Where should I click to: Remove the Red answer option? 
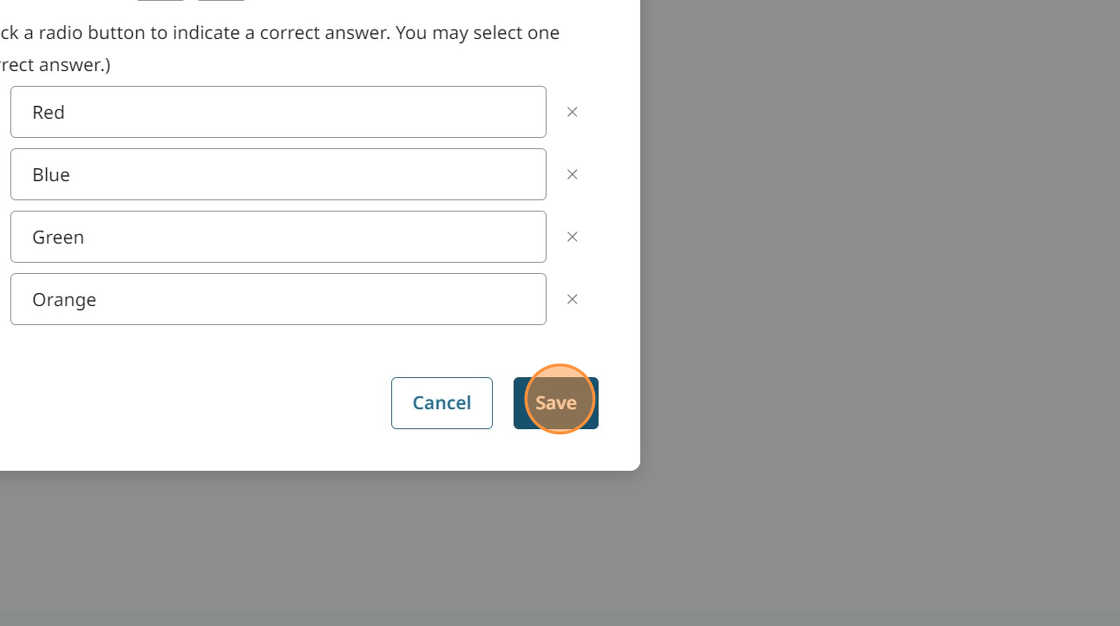coord(572,112)
